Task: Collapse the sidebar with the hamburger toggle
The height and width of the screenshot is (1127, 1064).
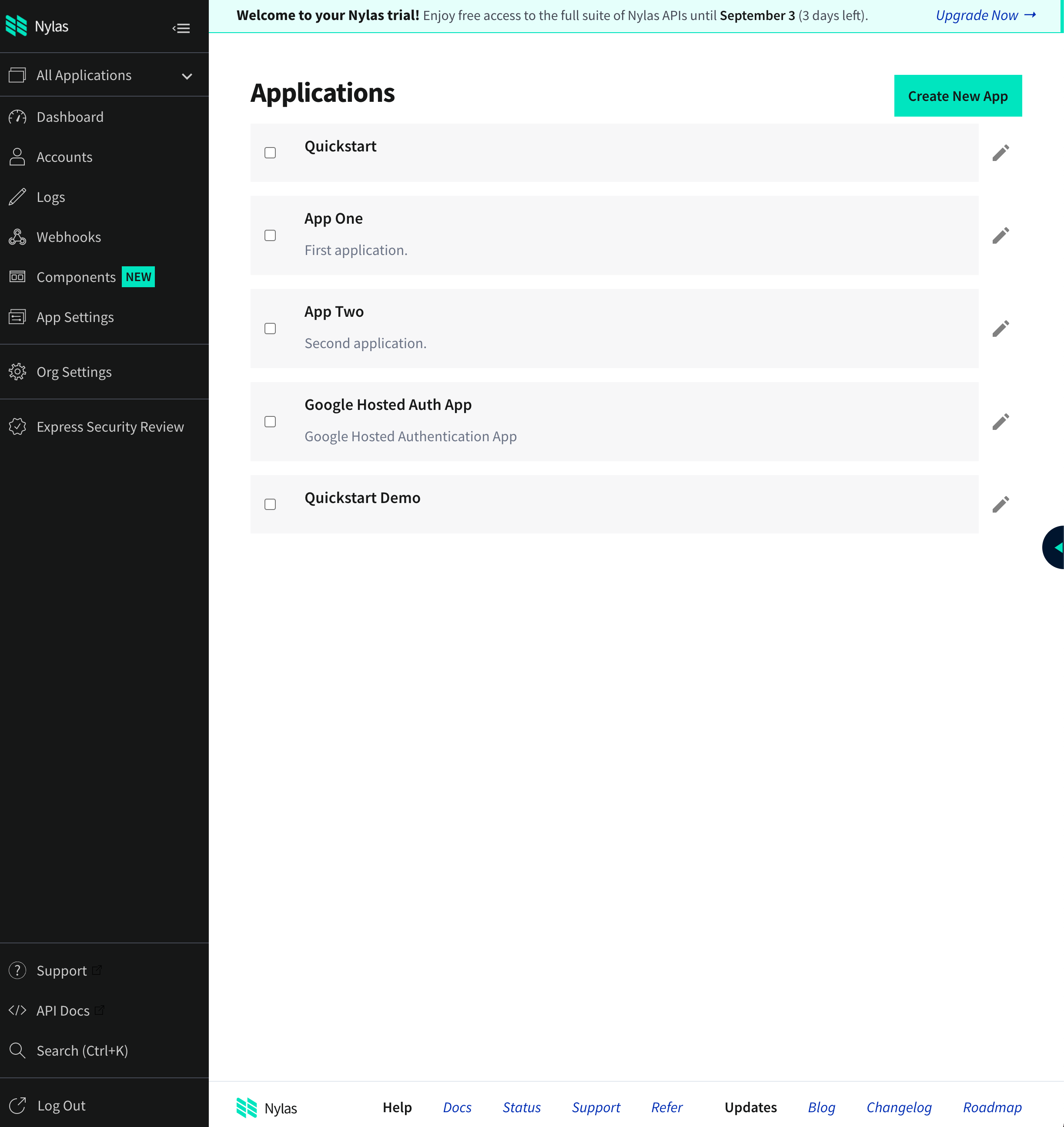Action: coord(181,27)
